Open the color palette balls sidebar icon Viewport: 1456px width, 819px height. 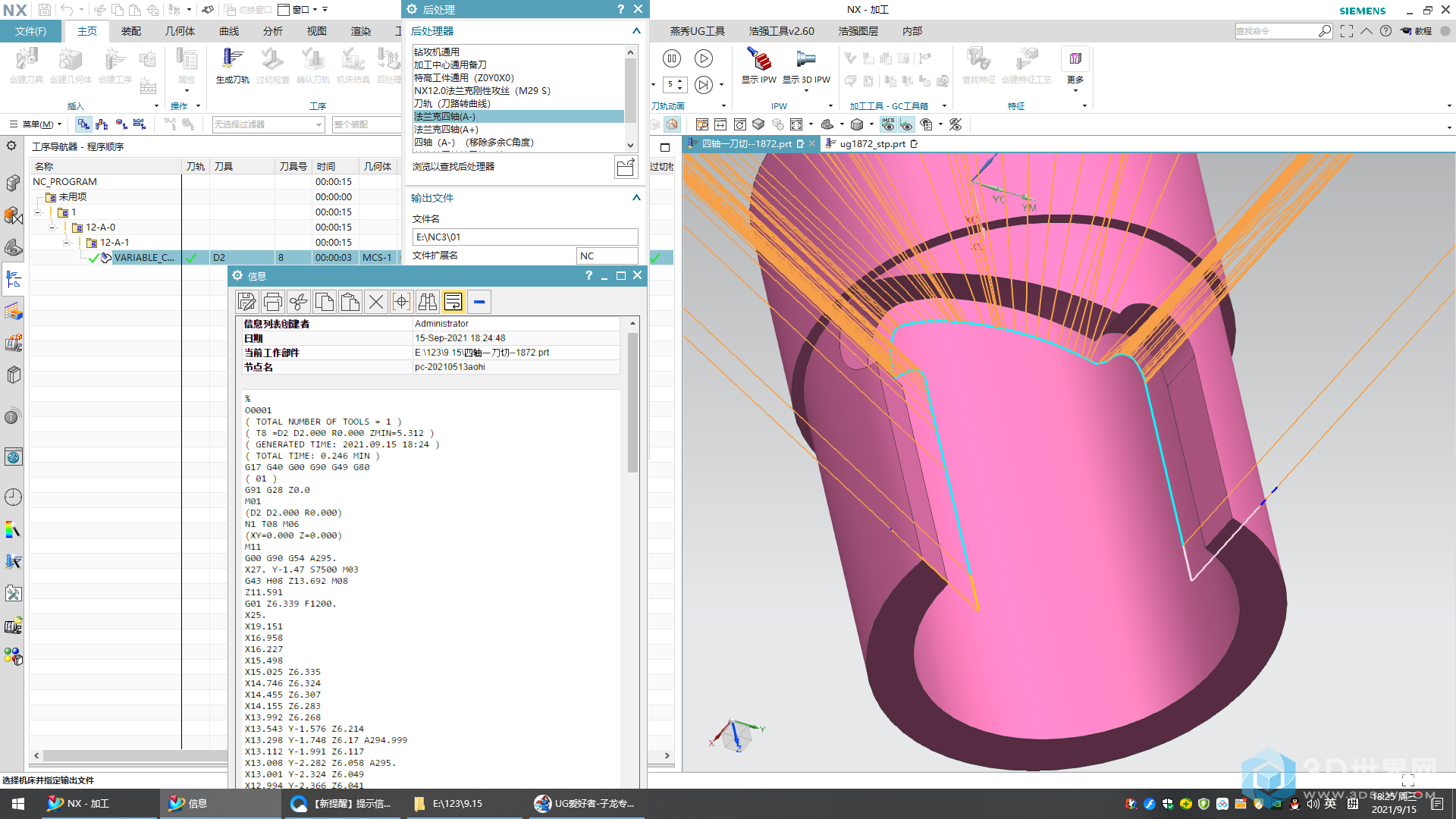(13, 656)
